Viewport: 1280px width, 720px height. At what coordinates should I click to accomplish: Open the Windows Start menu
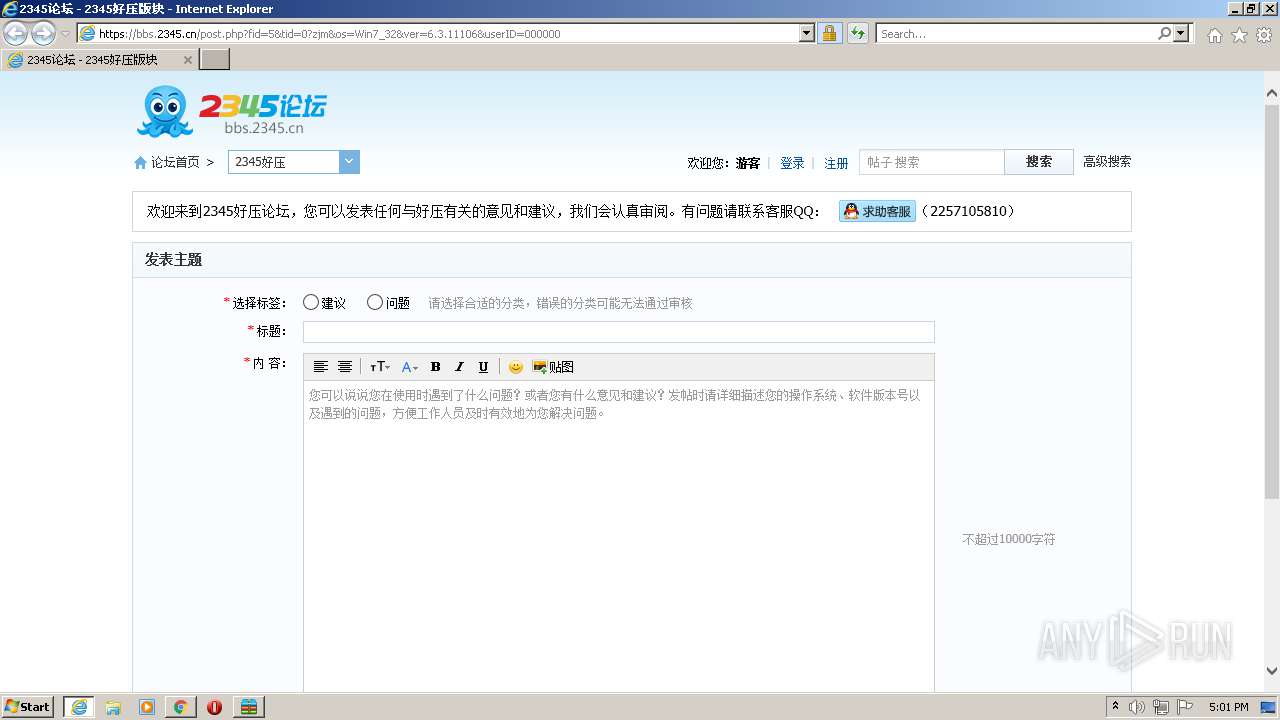[x=28, y=706]
